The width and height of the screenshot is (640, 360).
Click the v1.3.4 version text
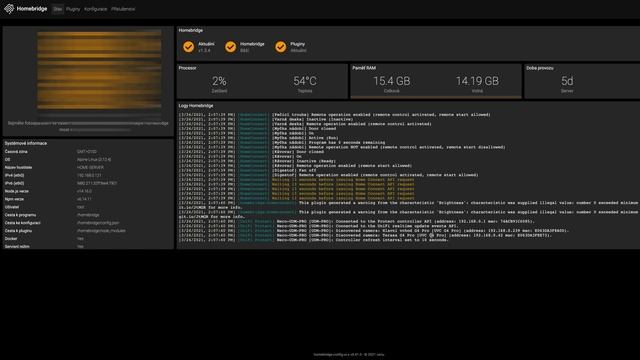point(204,50)
